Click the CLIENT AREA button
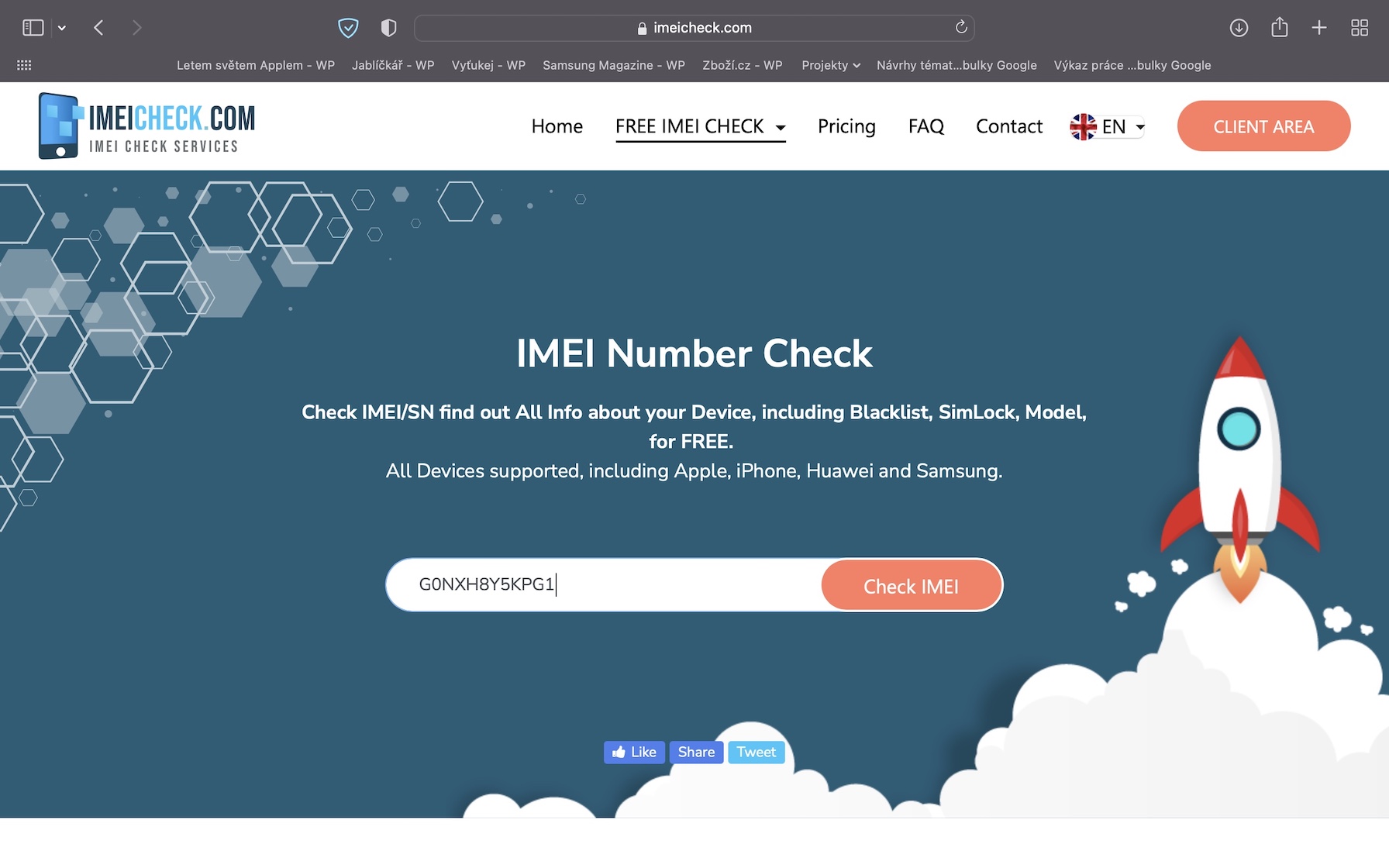The image size is (1389, 868). 1264,126
